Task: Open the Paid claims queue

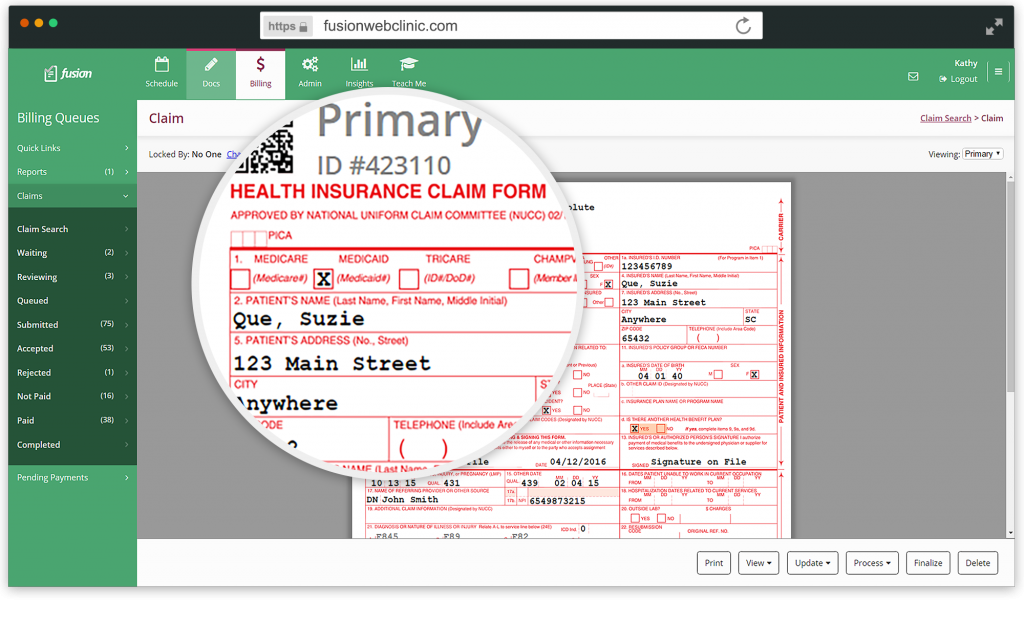Action: pyautogui.click(x=72, y=421)
